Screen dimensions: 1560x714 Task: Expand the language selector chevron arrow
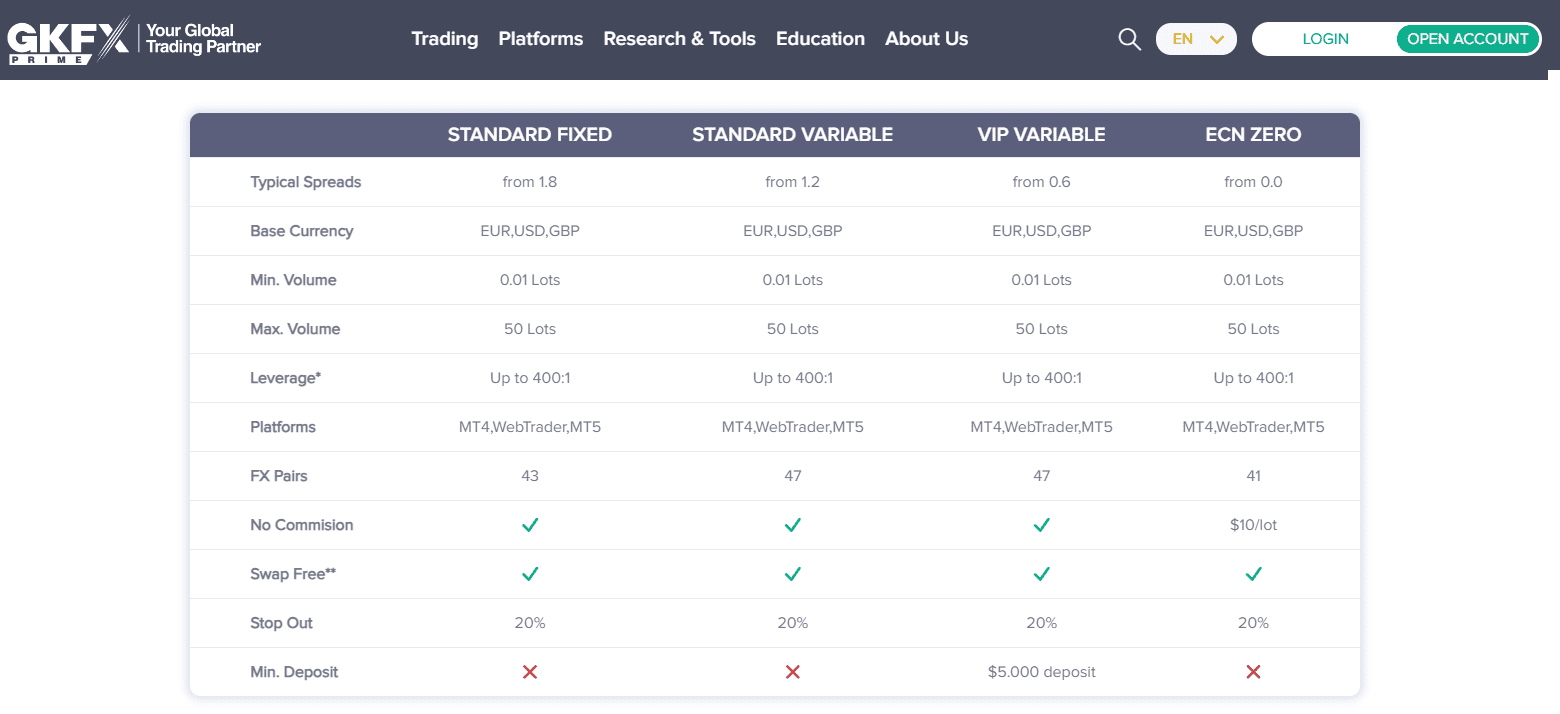click(x=1218, y=39)
